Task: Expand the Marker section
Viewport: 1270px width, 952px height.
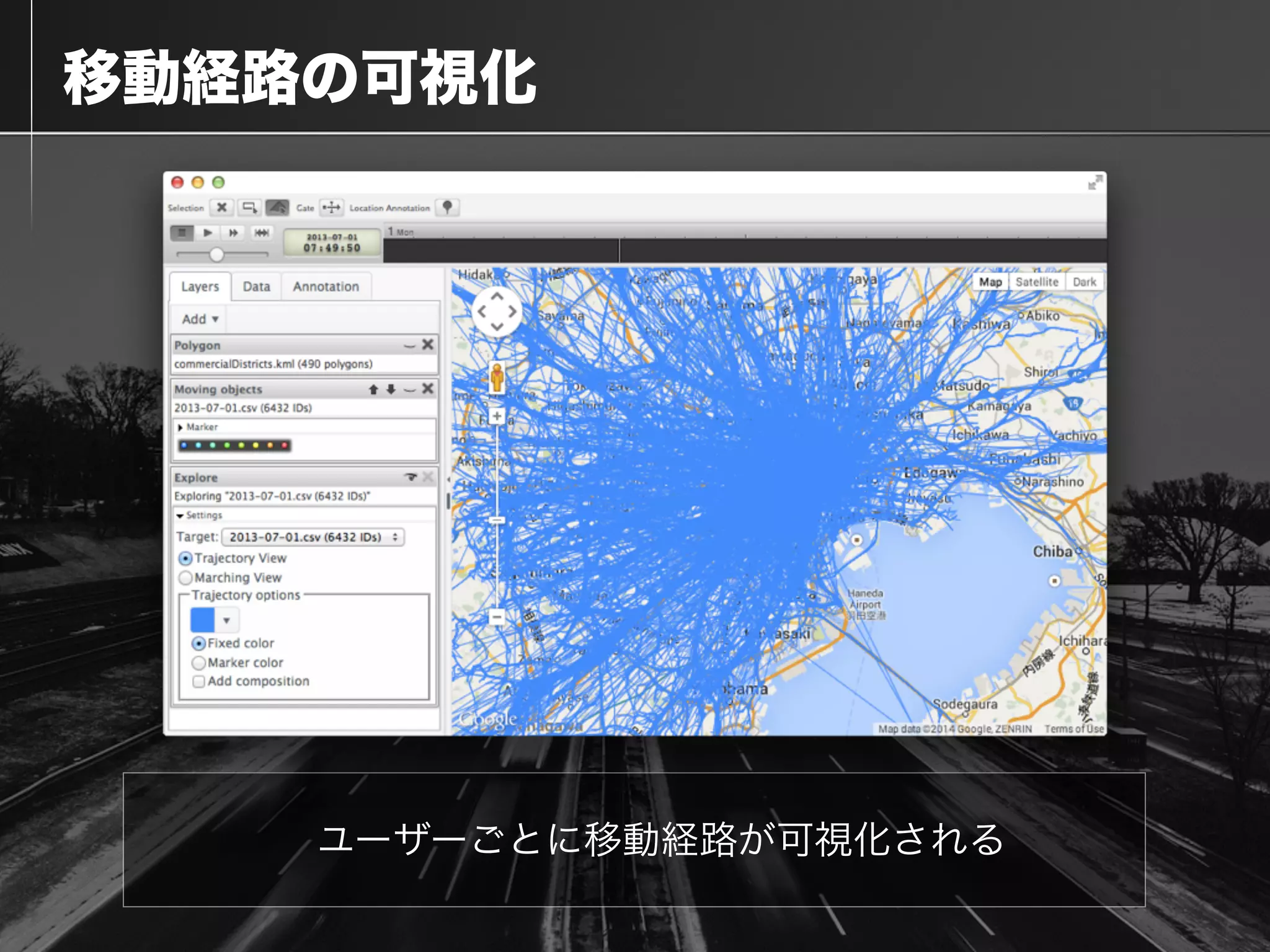Action: [180, 428]
